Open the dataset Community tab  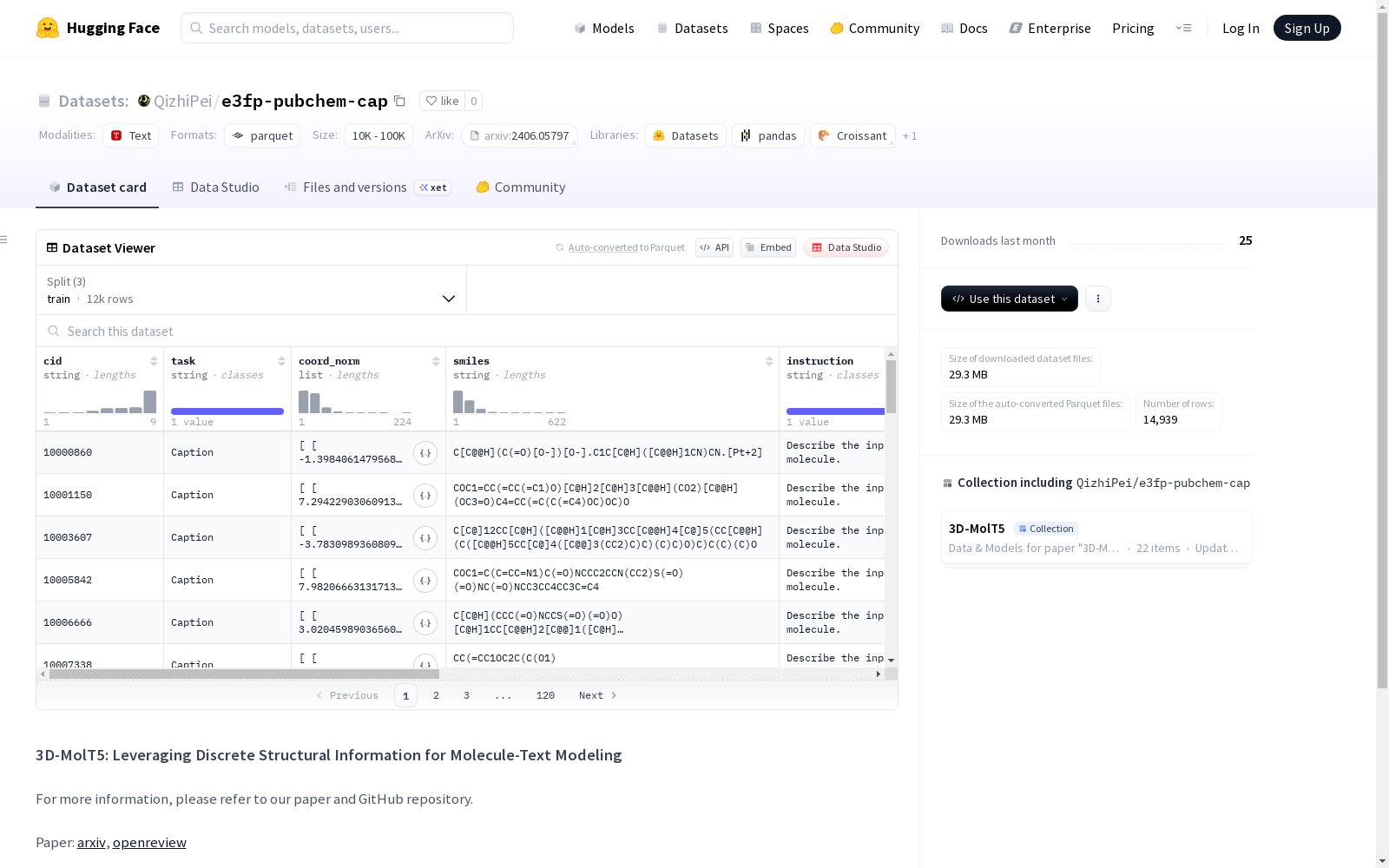click(521, 187)
